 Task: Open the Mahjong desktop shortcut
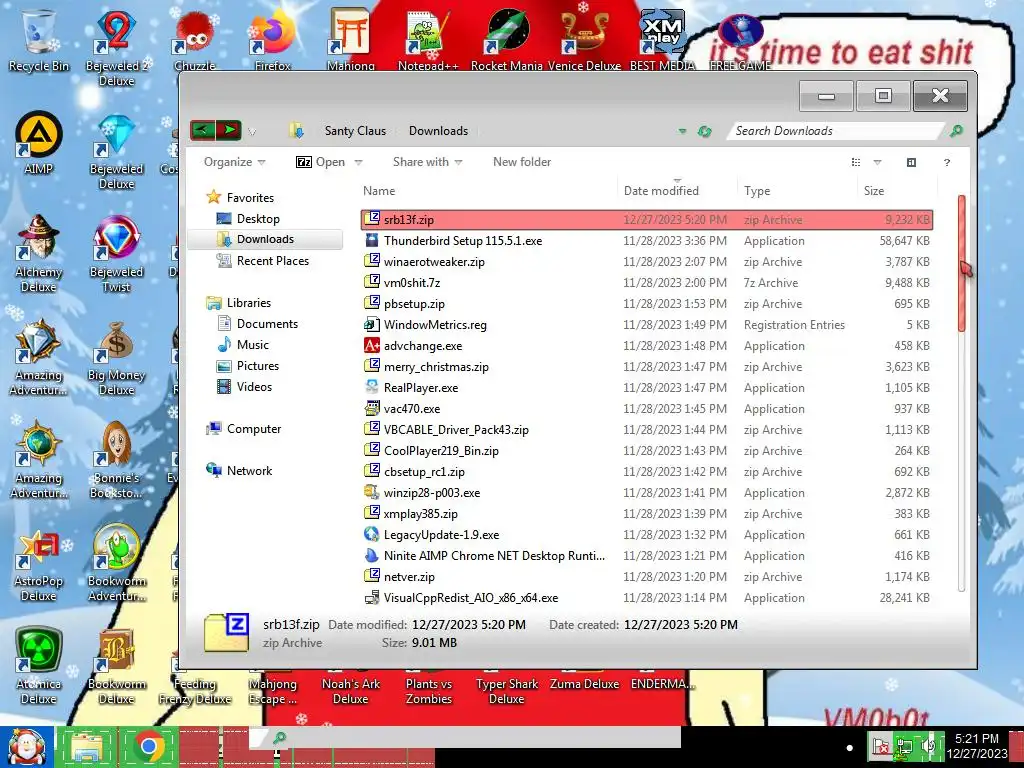pyautogui.click(x=351, y=39)
